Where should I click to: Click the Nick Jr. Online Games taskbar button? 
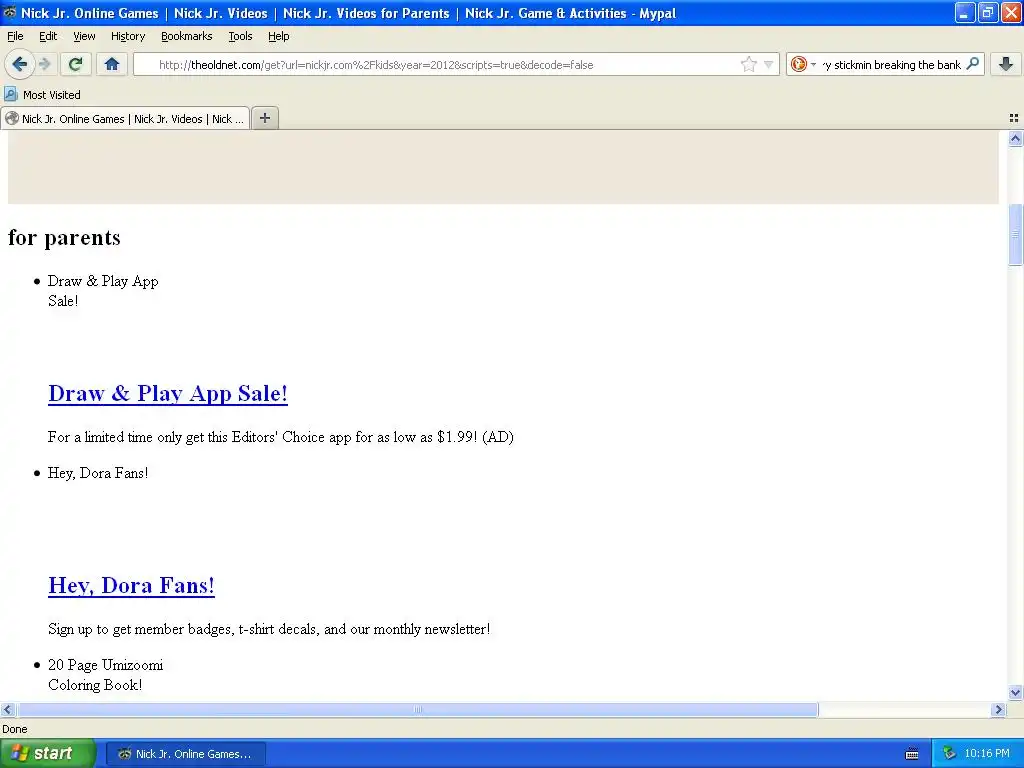[x=185, y=754]
